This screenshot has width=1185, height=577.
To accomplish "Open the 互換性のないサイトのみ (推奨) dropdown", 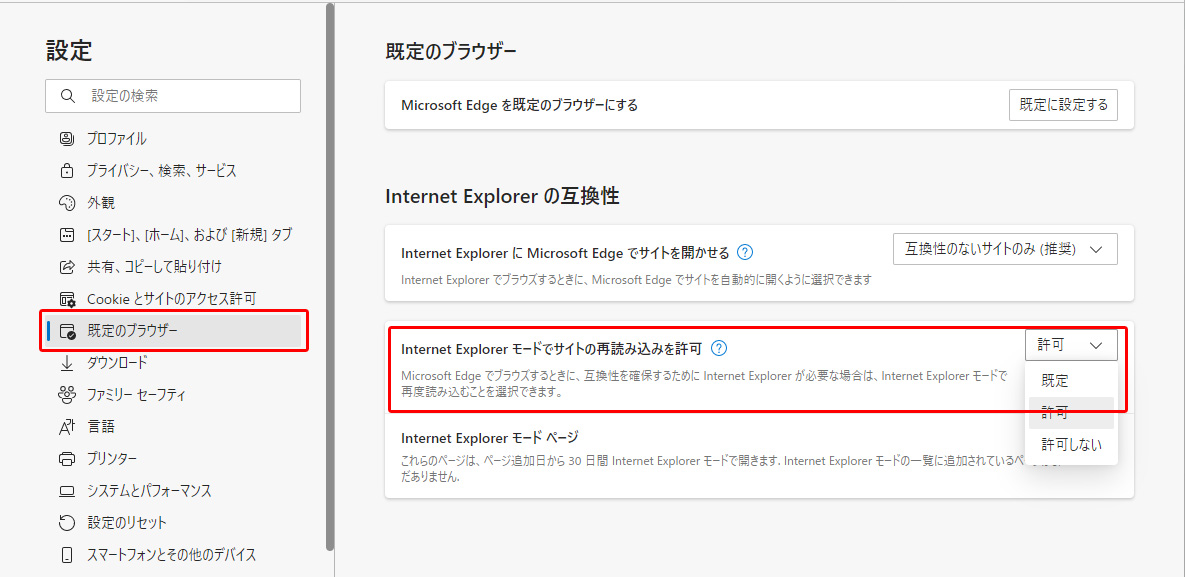I will pyautogui.click(x=1004, y=250).
